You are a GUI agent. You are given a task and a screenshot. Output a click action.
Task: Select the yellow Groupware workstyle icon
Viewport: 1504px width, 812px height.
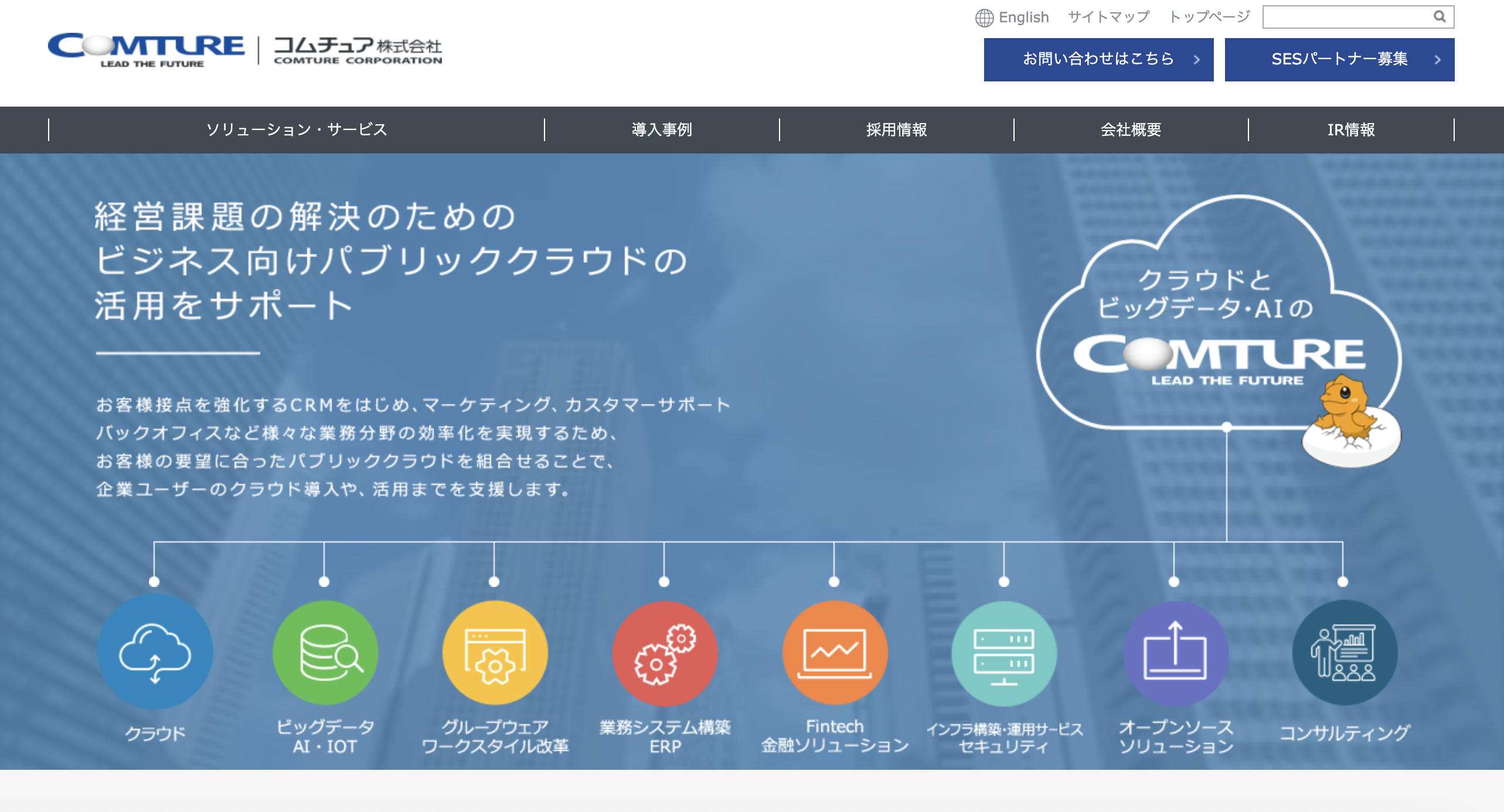click(495, 653)
